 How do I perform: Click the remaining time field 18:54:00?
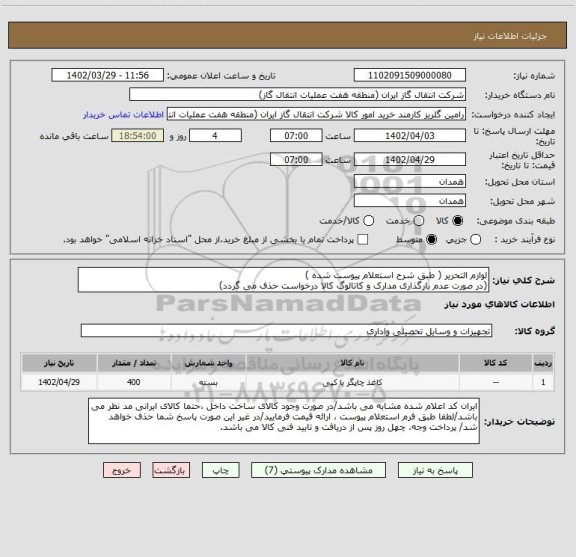pos(138,136)
